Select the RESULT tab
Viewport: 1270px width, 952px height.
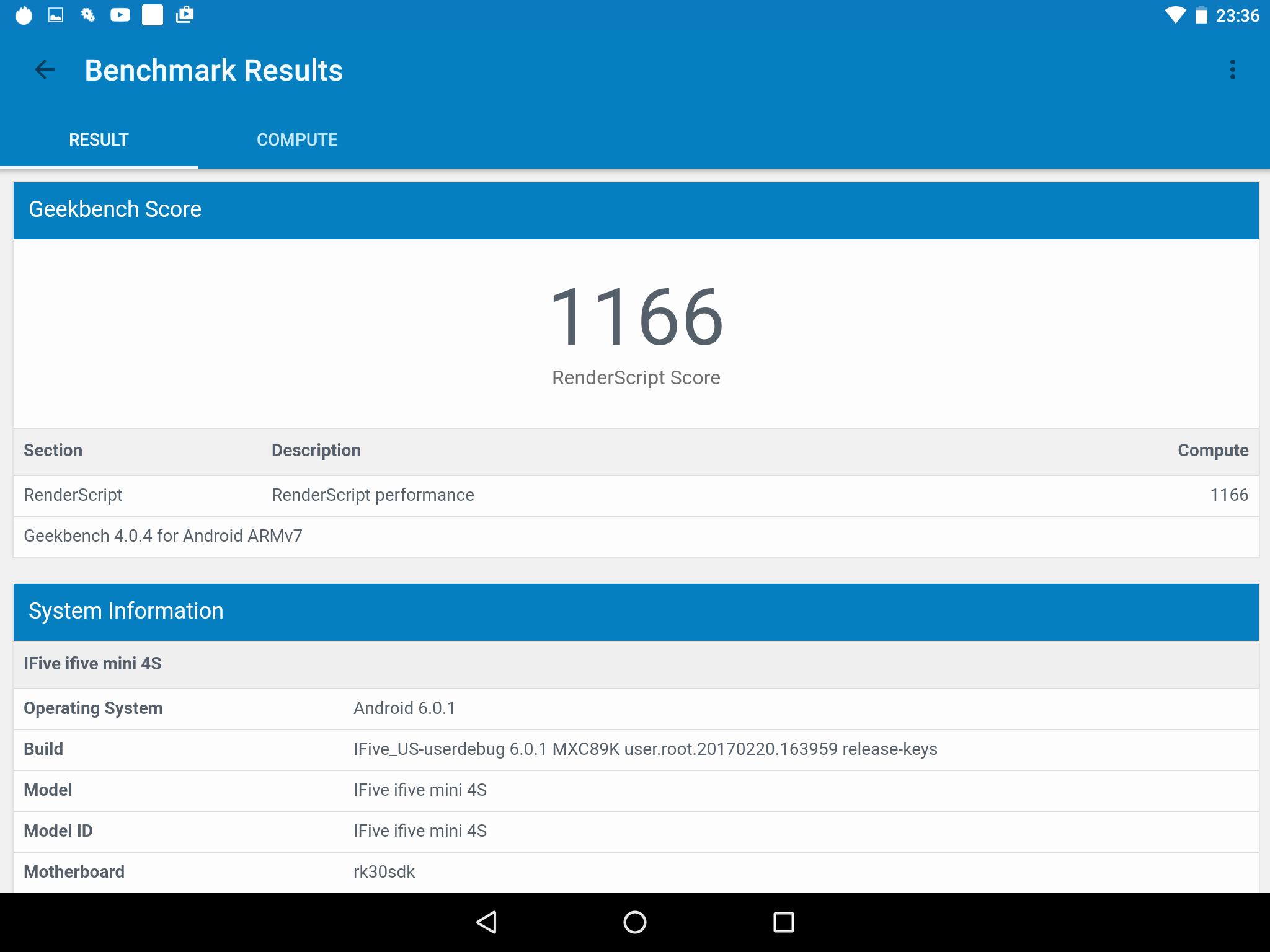coord(99,140)
